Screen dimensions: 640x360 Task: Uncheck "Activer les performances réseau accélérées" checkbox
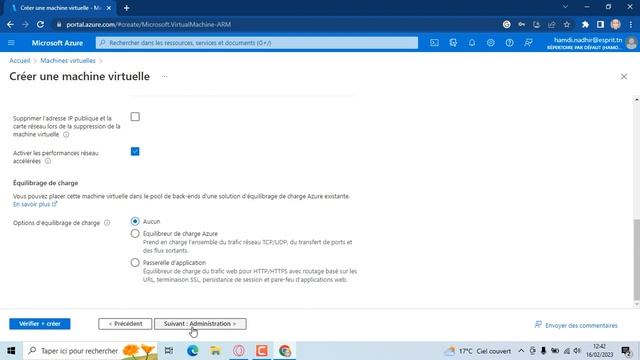click(x=135, y=151)
